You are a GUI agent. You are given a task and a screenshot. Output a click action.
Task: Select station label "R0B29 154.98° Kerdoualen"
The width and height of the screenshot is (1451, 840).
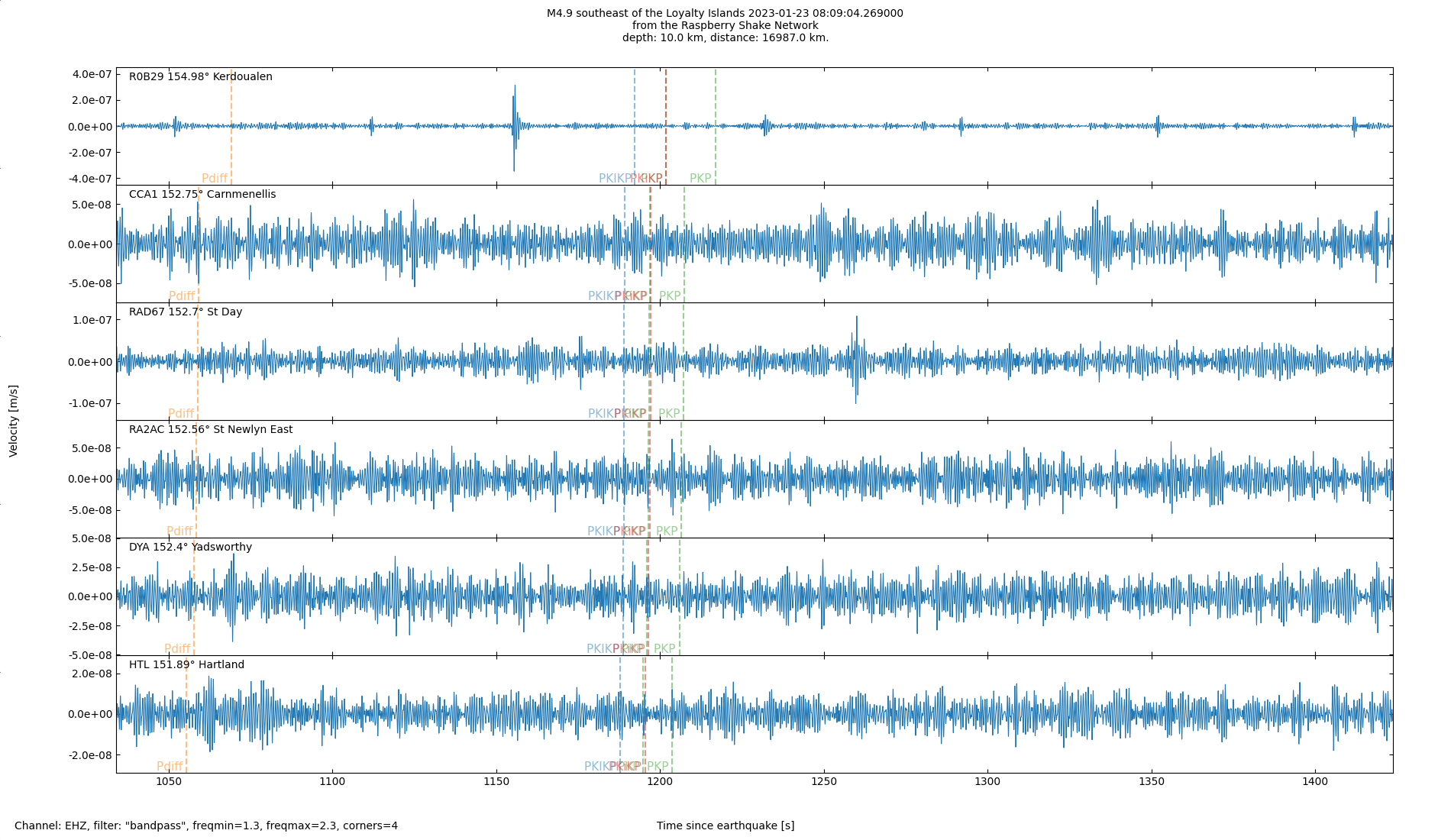[x=201, y=76]
